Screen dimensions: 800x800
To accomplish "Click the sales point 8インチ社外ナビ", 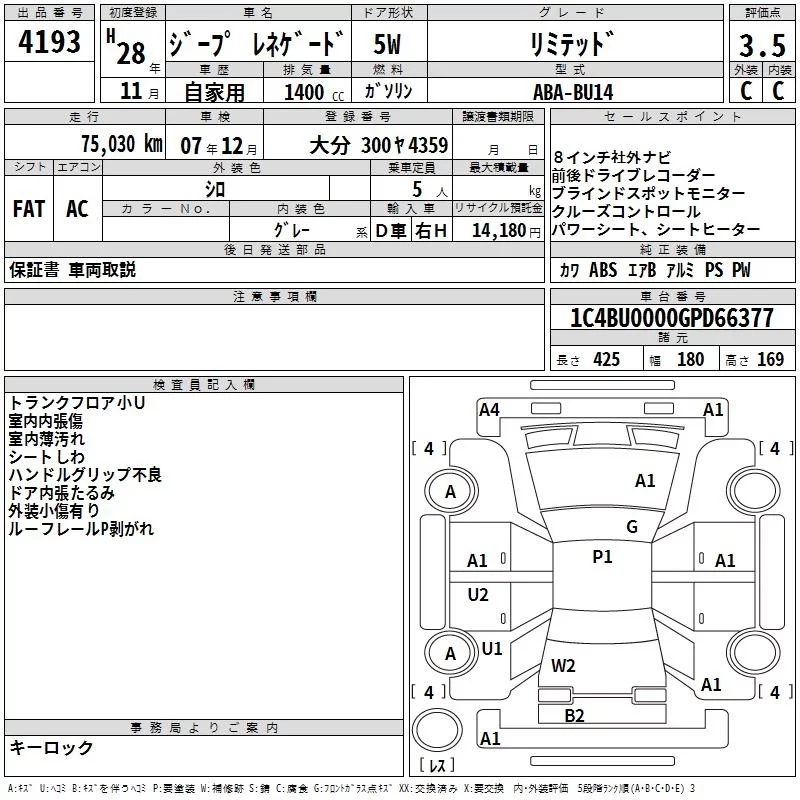I will pos(612,157).
